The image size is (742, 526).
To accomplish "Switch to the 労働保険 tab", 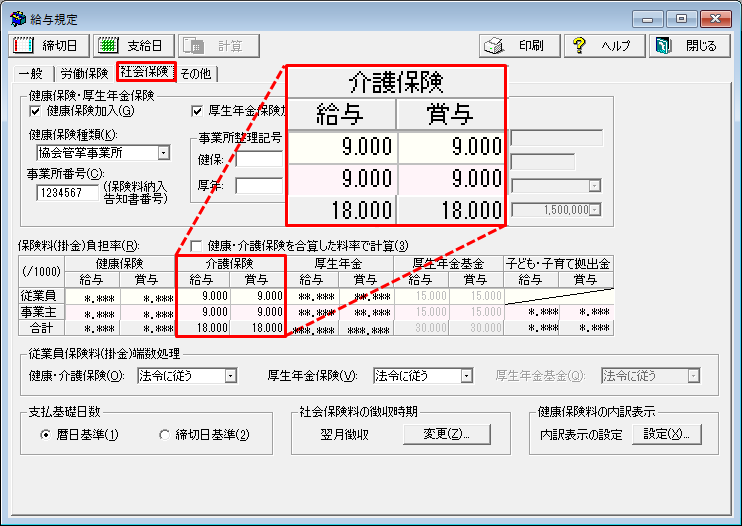I will tap(84, 73).
